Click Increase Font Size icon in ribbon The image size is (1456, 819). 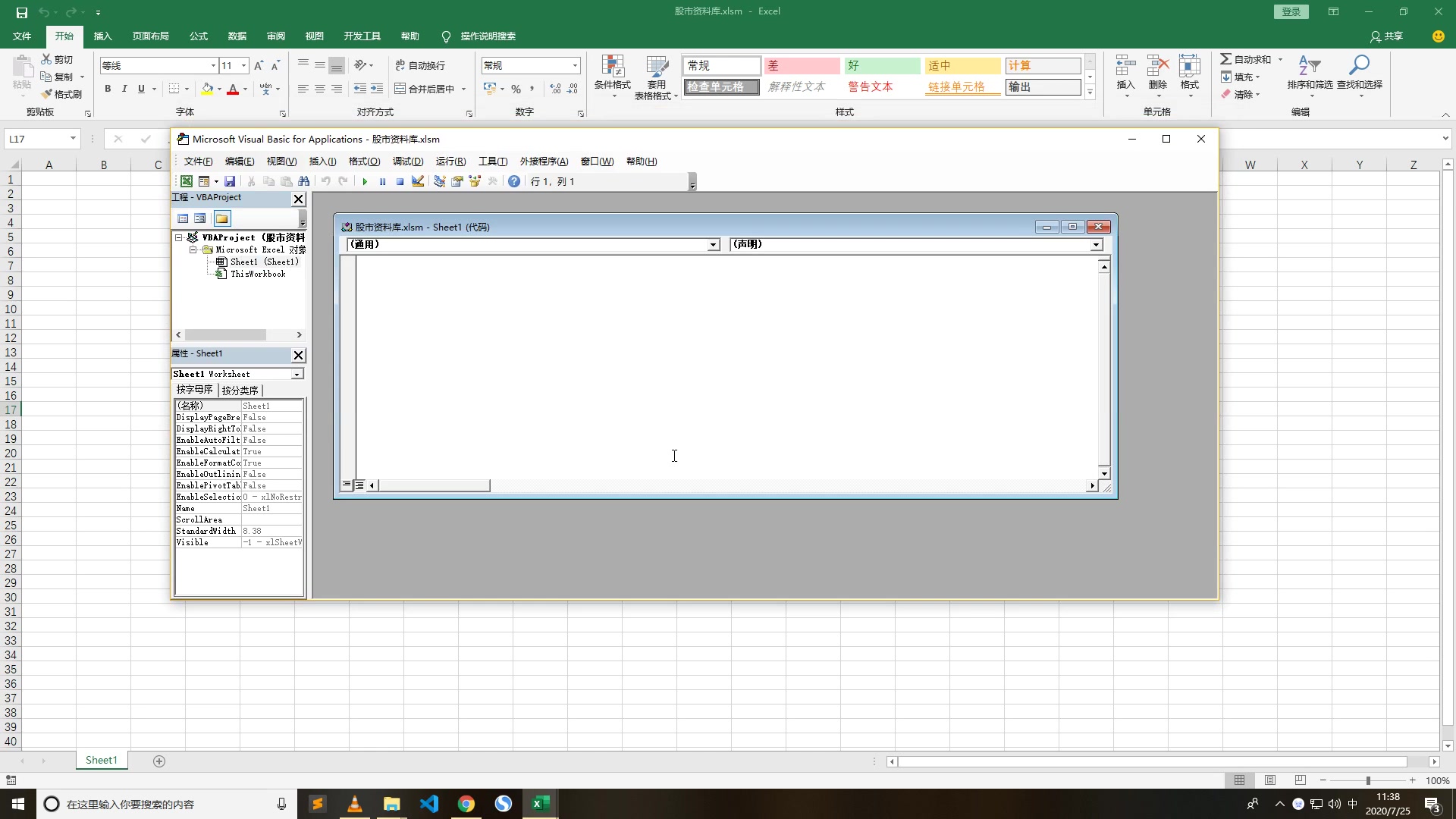[259, 65]
